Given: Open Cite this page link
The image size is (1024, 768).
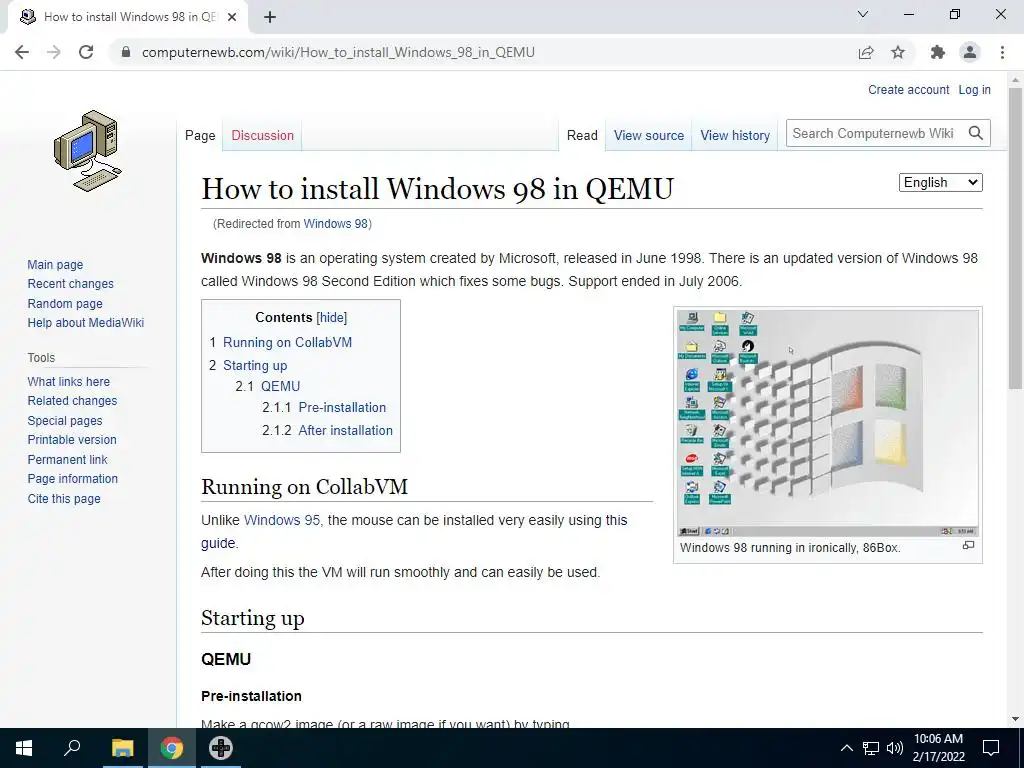Looking at the screenshot, I should pyautogui.click(x=64, y=498).
